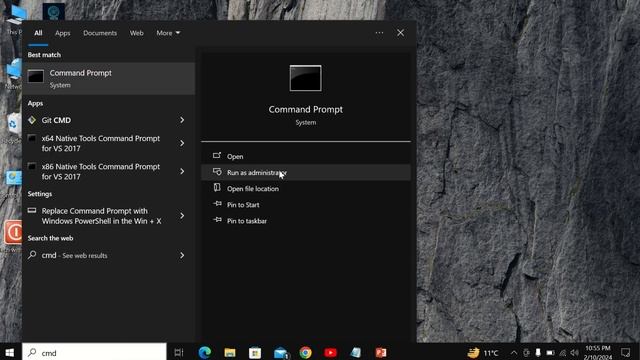Click the weather 11°C widget
The height and width of the screenshot is (360, 640).
(x=483, y=353)
